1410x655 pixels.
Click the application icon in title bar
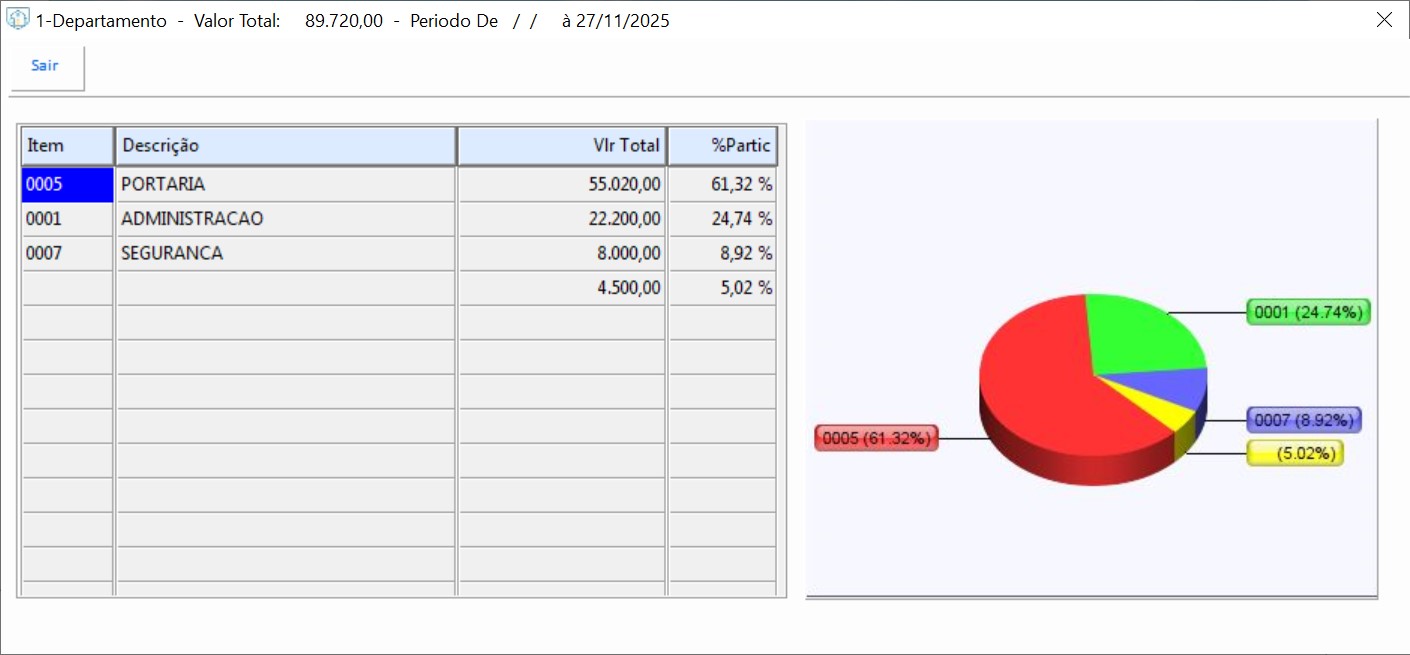(18, 20)
